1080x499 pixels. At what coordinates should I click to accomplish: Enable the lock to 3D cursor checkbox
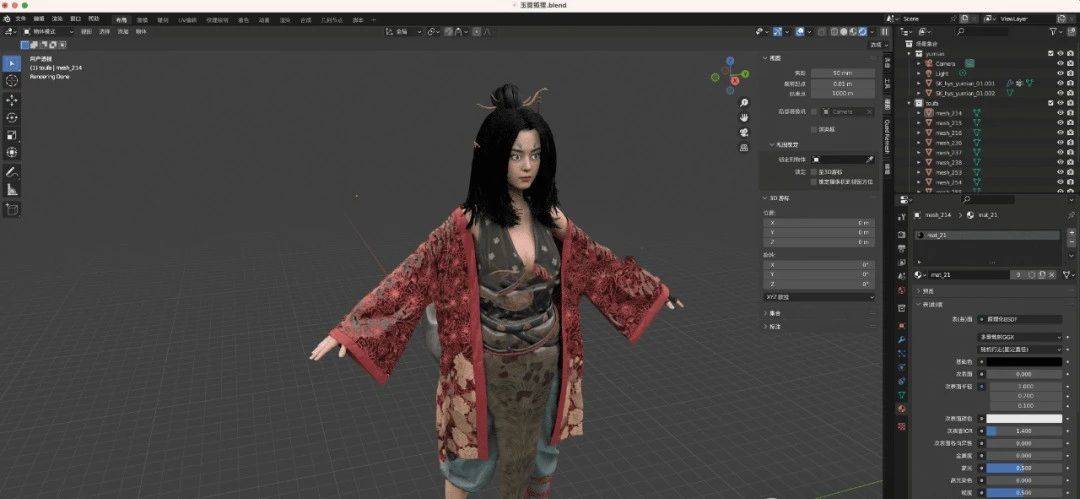coord(814,171)
